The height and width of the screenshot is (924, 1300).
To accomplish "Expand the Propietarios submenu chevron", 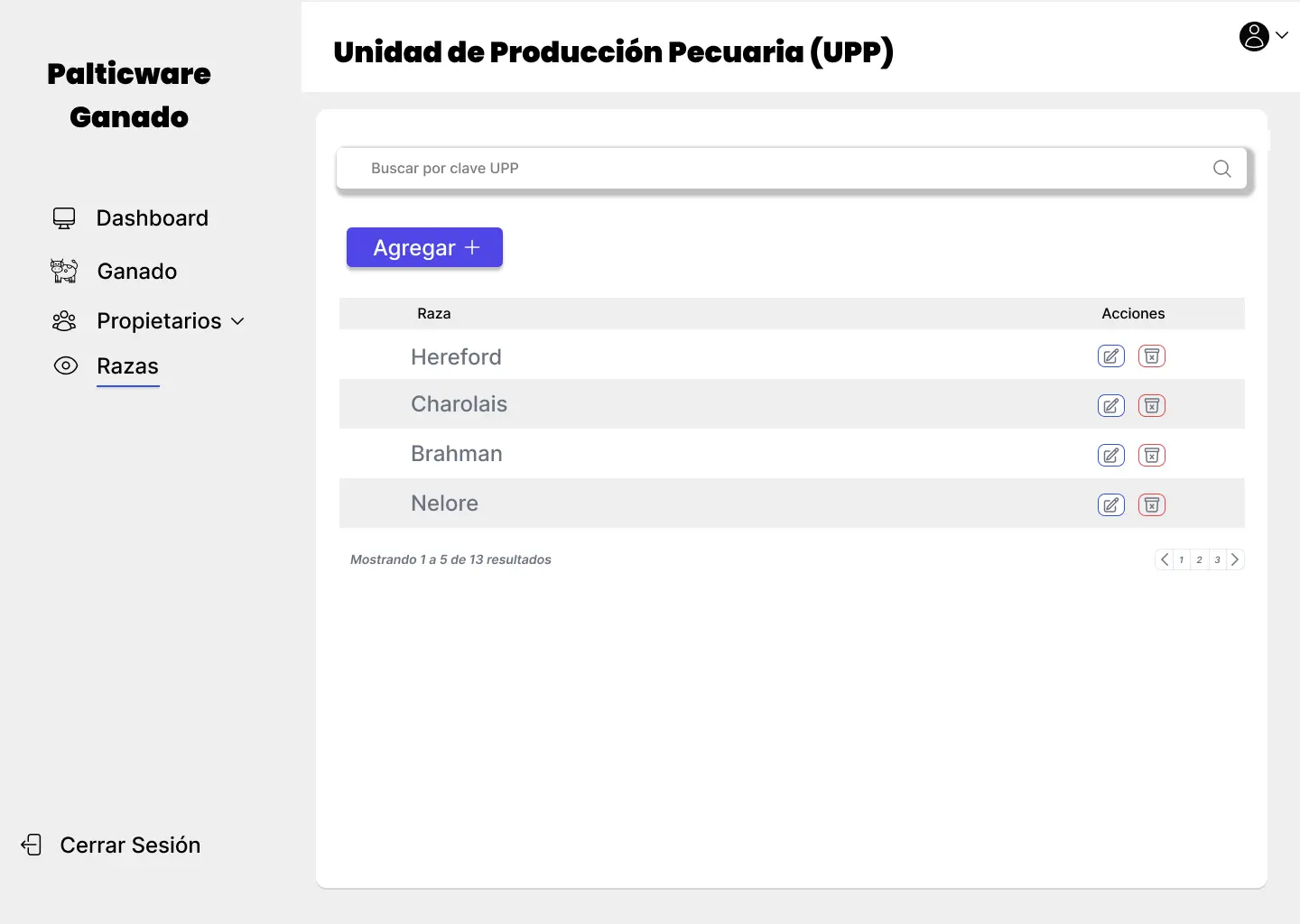I will (238, 321).
